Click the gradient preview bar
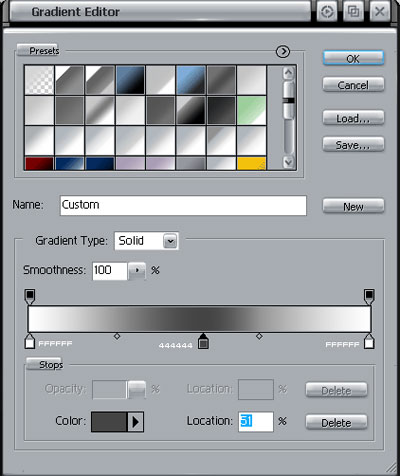 [199, 319]
